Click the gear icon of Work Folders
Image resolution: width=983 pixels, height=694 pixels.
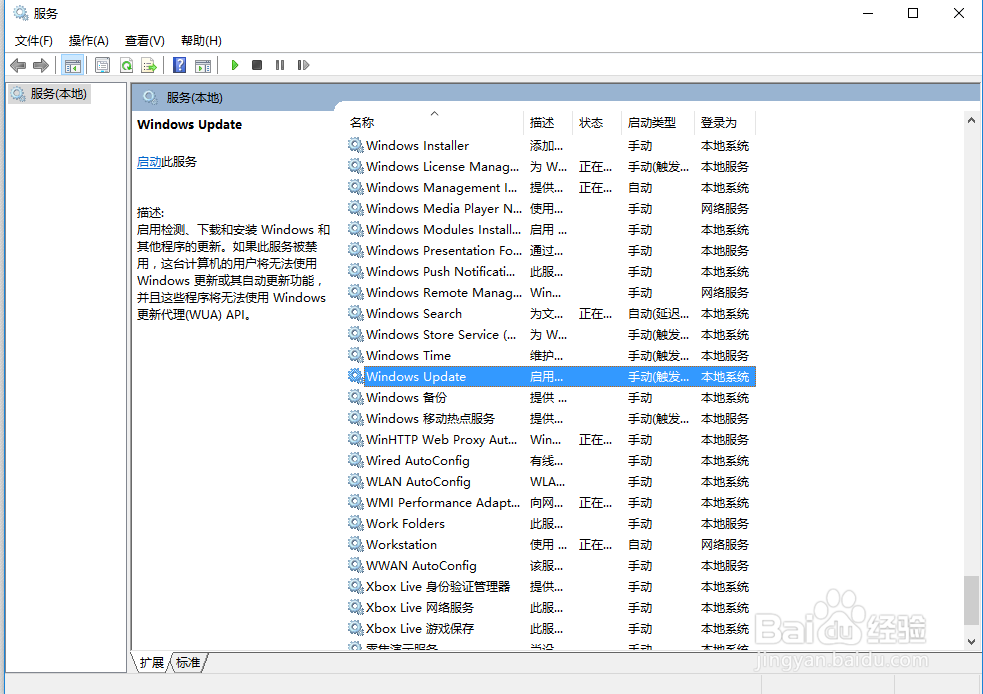coord(355,523)
